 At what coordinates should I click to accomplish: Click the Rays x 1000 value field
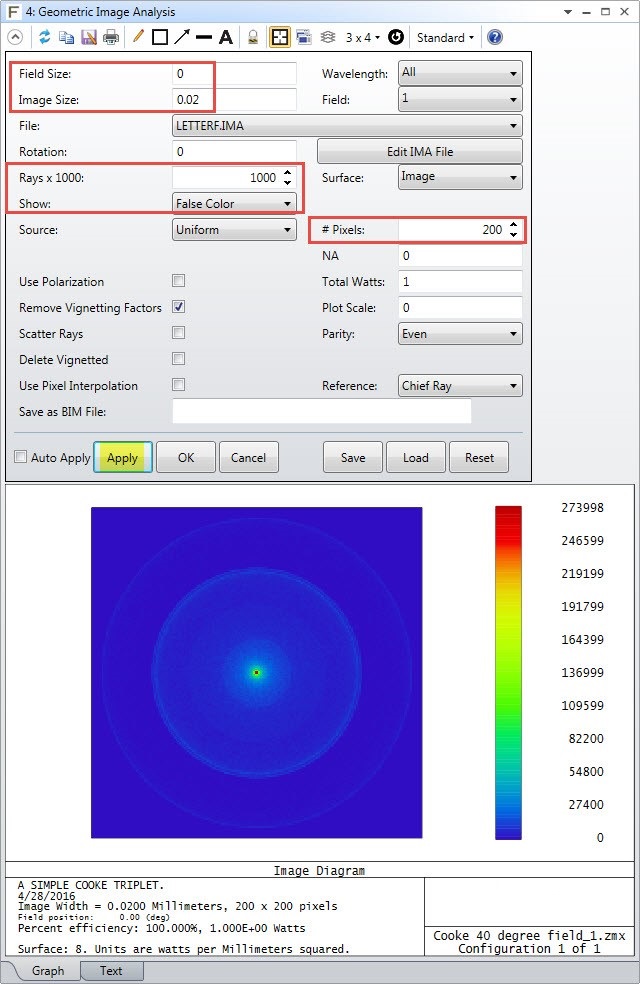pyautogui.click(x=227, y=178)
